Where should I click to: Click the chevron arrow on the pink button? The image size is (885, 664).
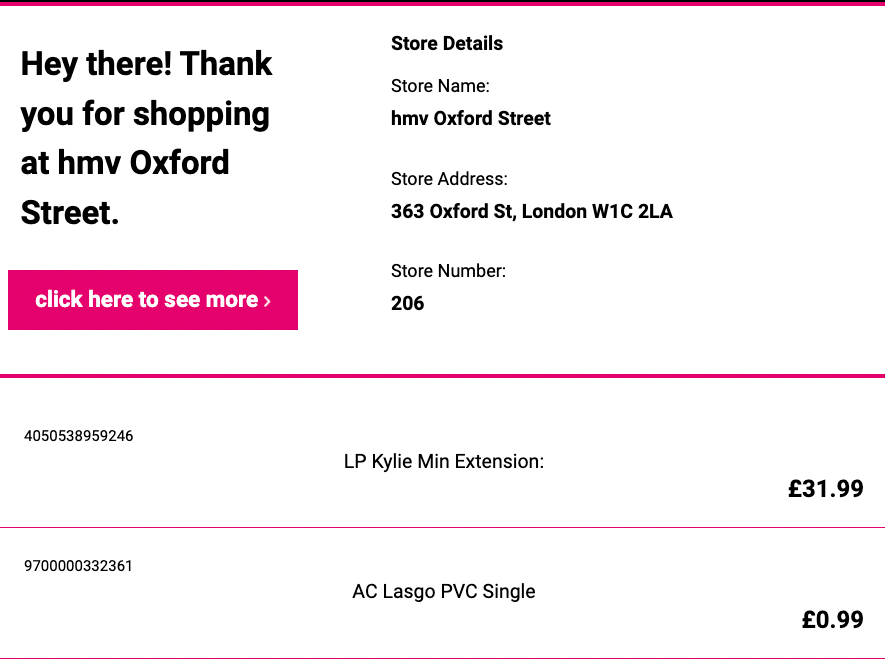267,302
